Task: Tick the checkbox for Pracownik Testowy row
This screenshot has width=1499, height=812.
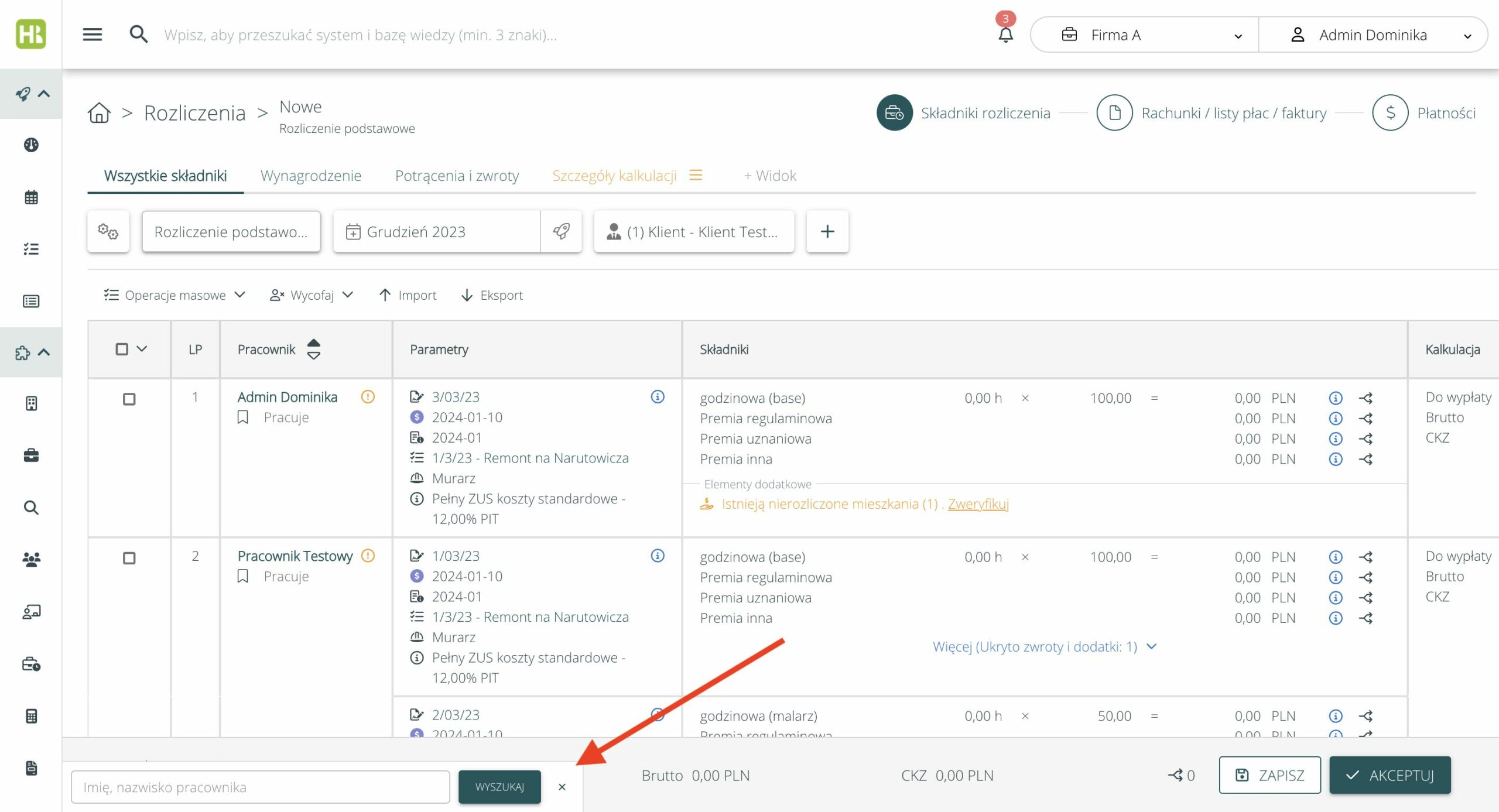Action: click(129, 558)
